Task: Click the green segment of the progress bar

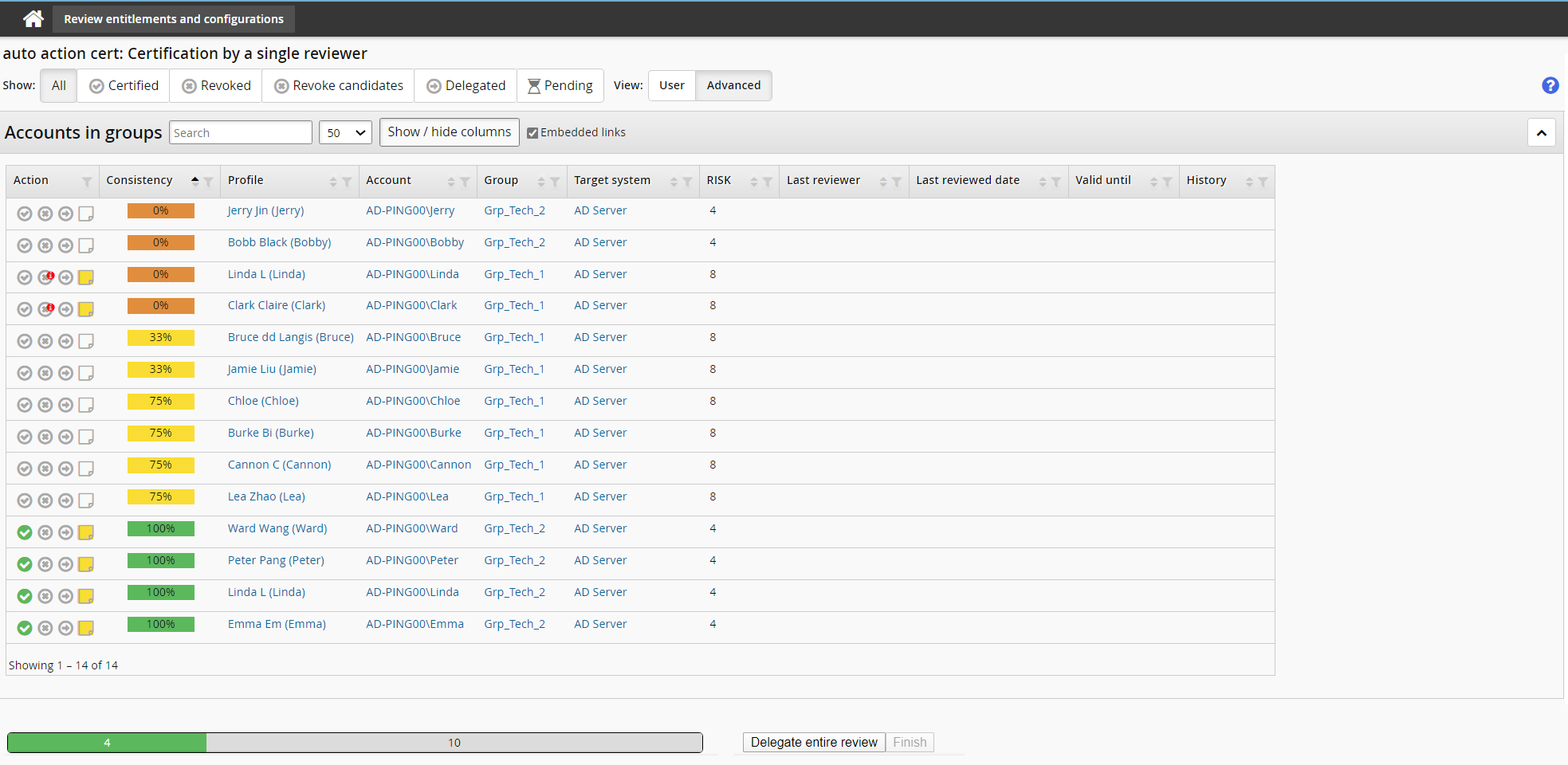Action: [x=107, y=743]
